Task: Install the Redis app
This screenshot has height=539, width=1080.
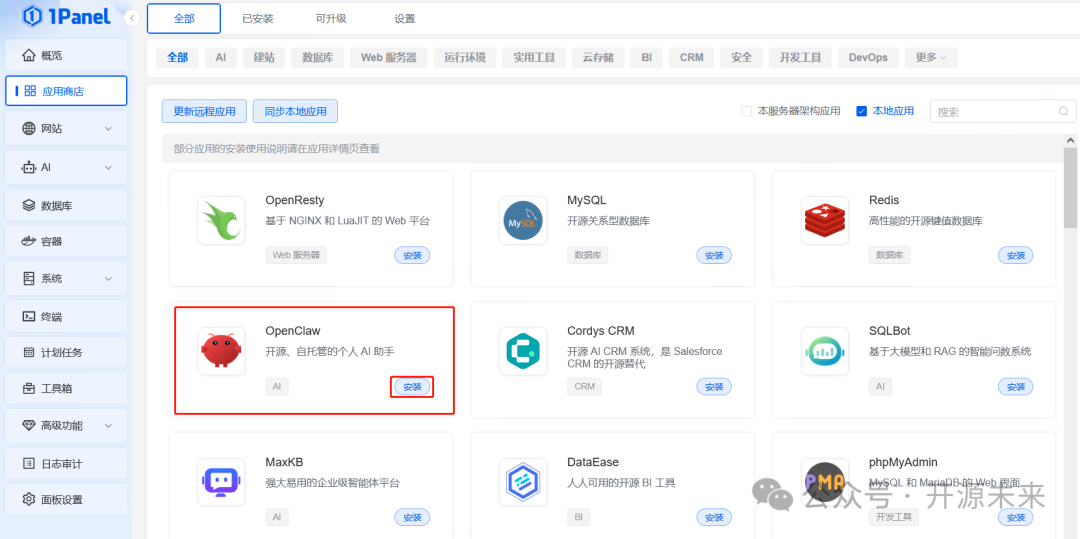Action: [x=1016, y=255]
